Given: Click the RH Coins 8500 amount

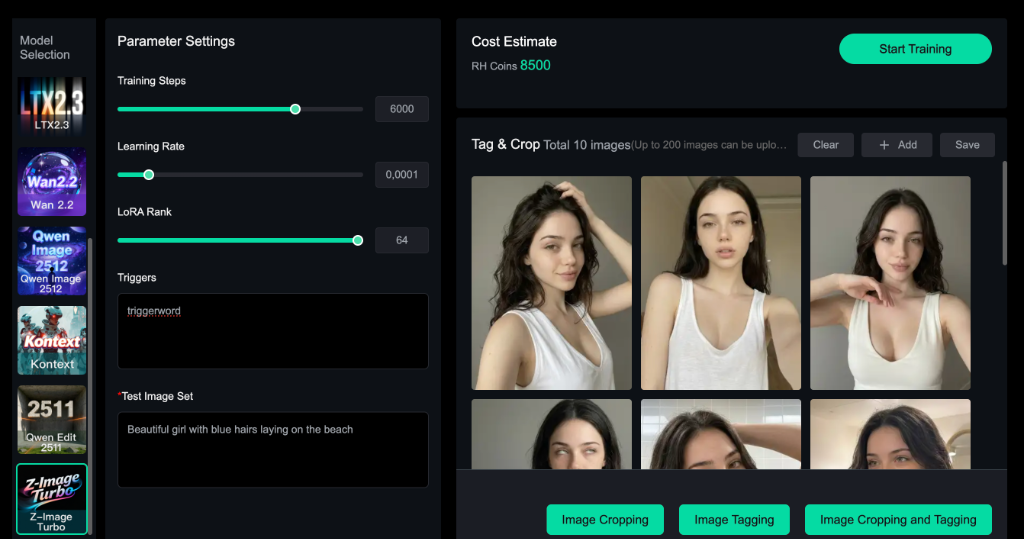Looking at the screenshot, I should click(535, 65).
